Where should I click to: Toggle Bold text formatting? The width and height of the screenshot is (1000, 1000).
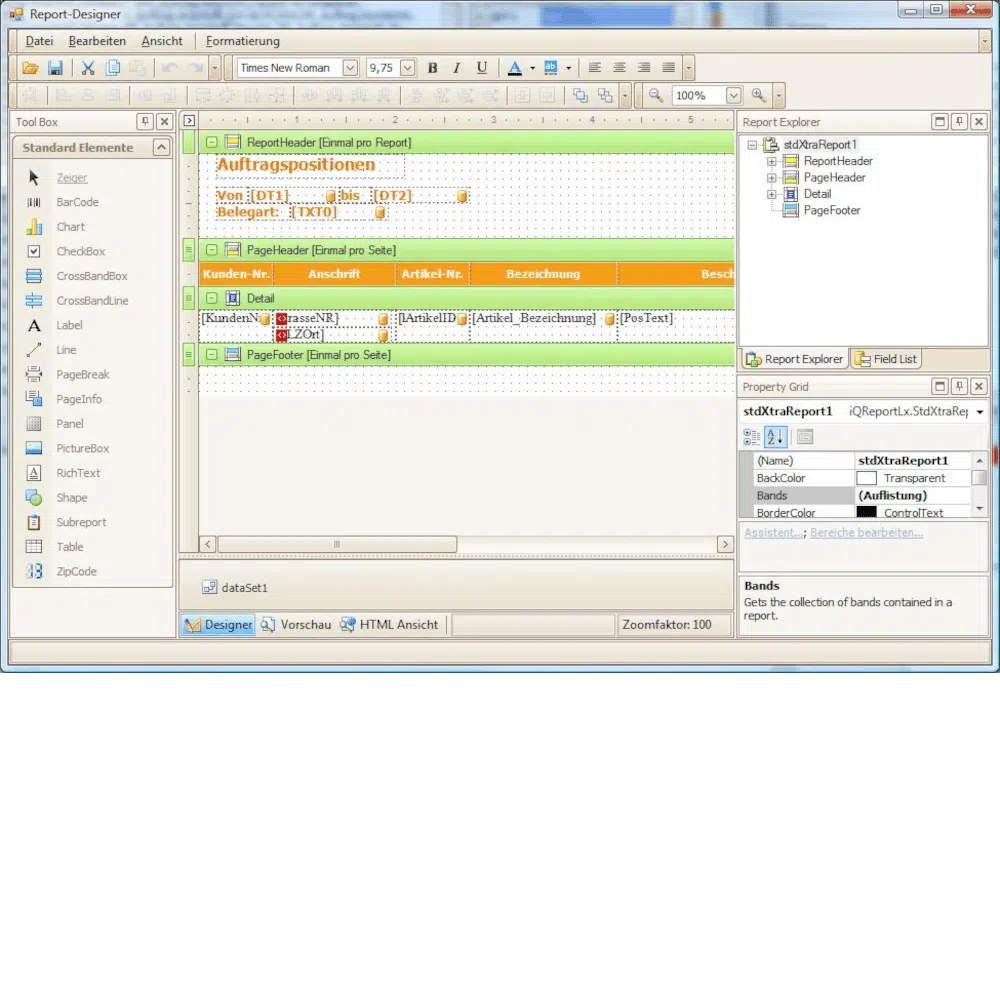[x=432, y=68]
